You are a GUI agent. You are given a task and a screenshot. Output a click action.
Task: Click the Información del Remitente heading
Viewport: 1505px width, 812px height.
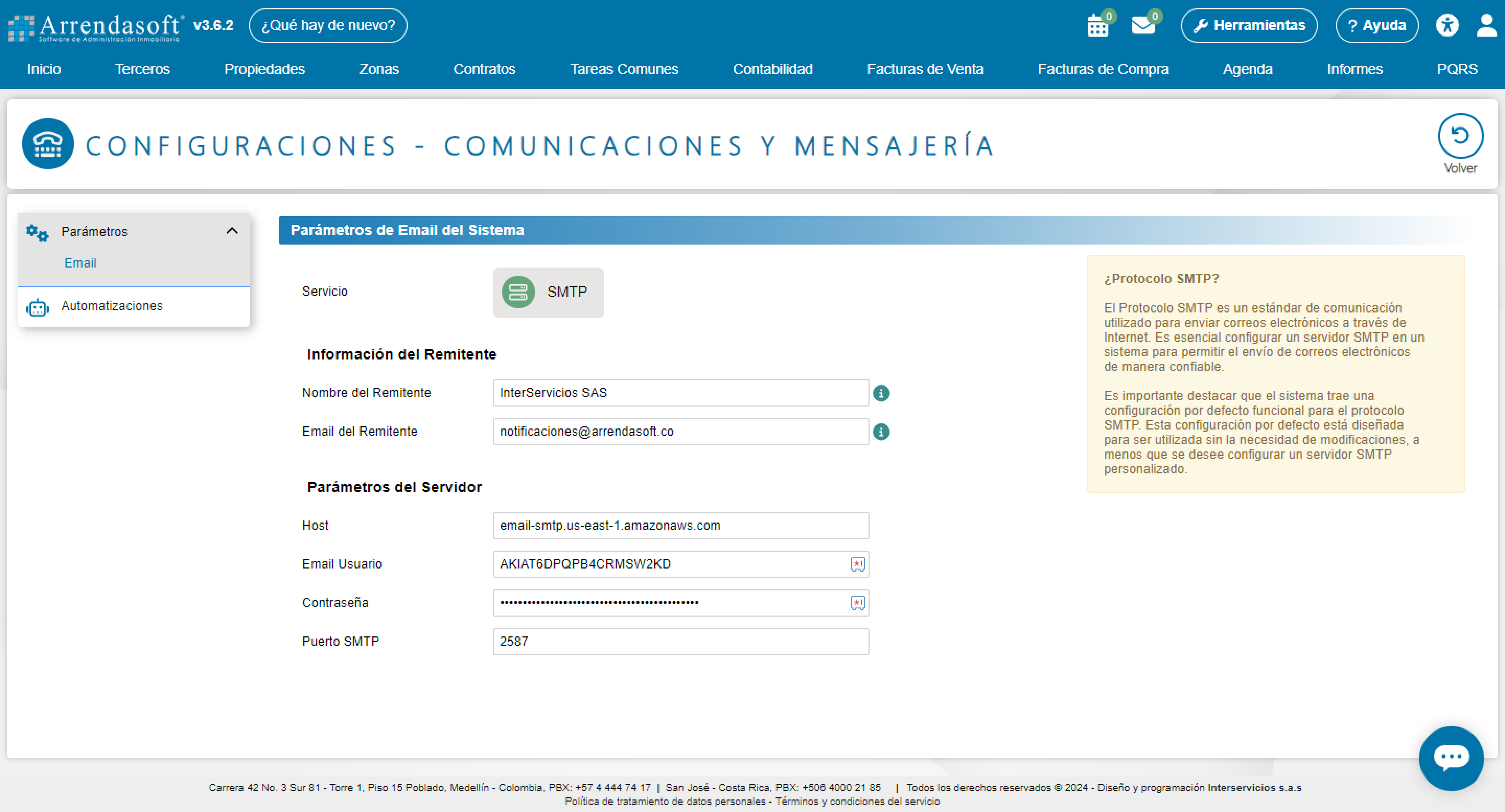click(x=401, y=355)
